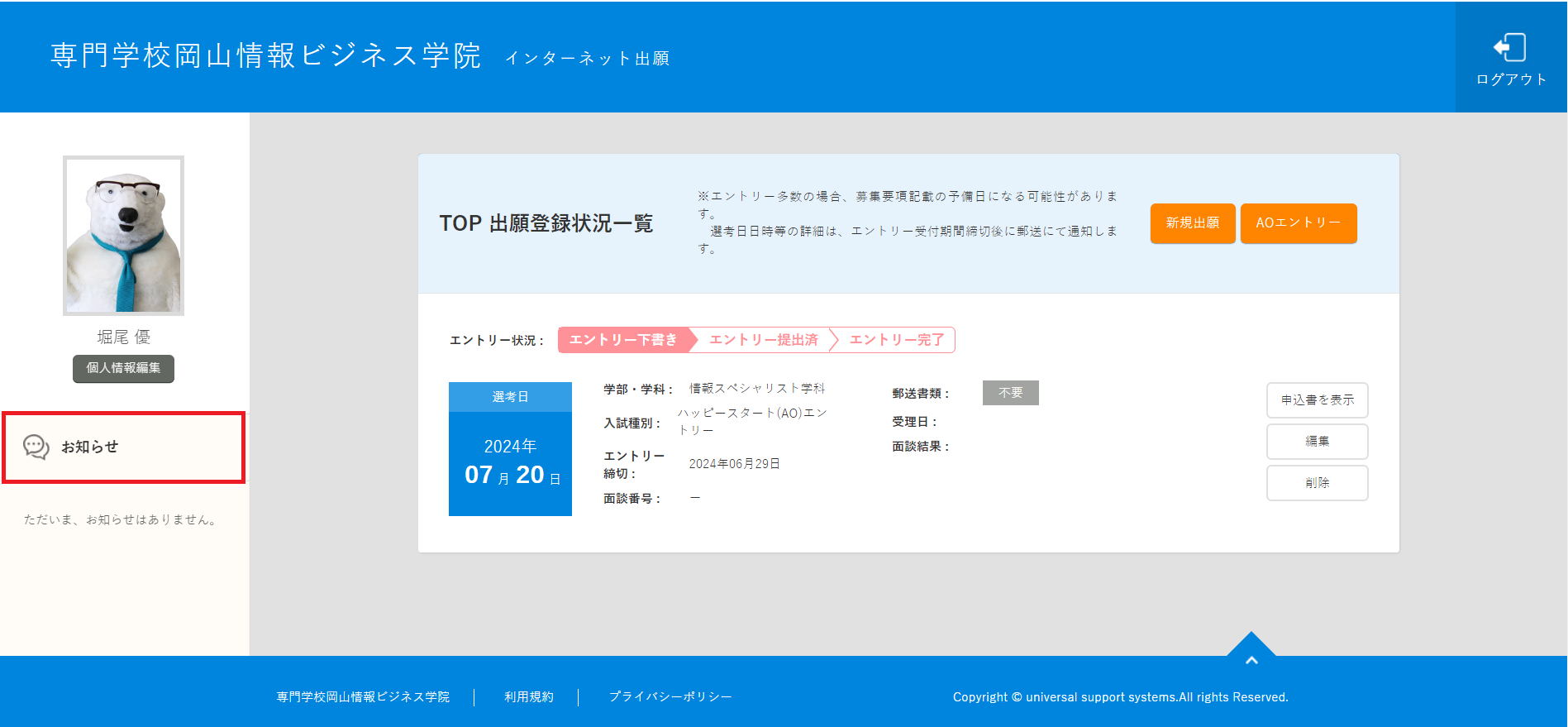Click the 不要 mailing documents badge
Viewport: 1568px width, 727px height.
point(1010,393)
